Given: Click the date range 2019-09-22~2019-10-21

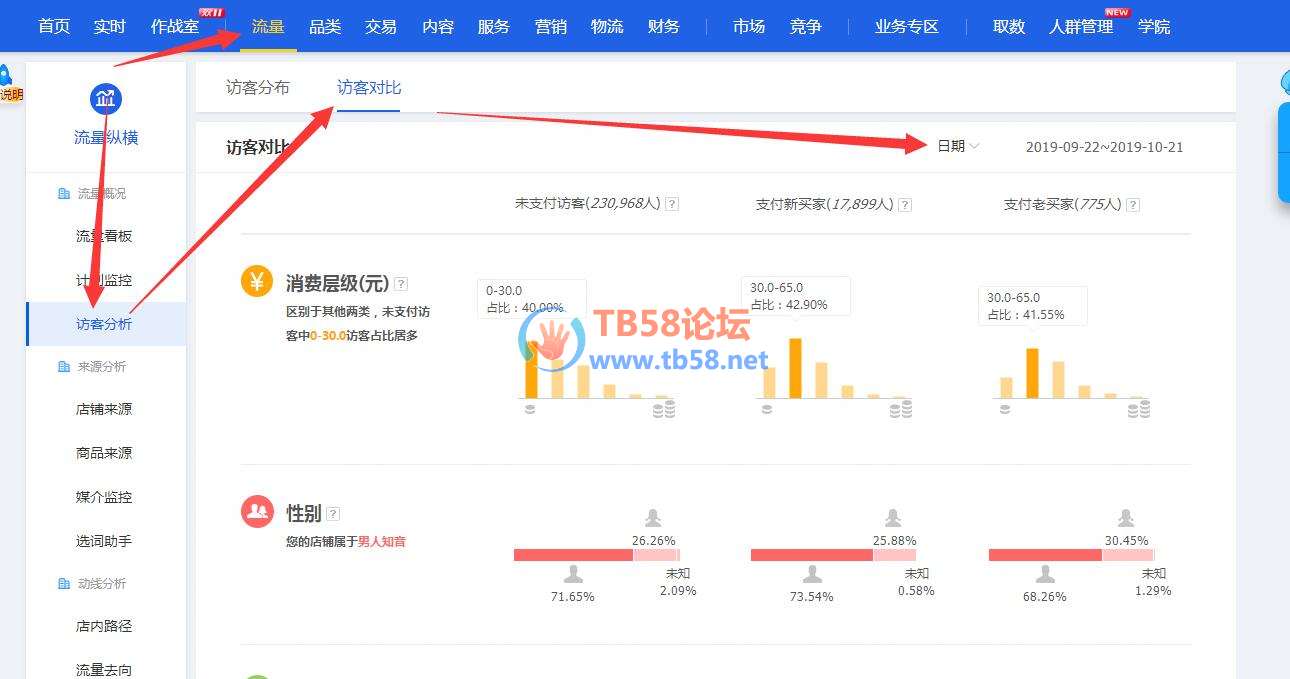Looking at the screenshot, I should pyautogui.click(x=1104, y=147).
